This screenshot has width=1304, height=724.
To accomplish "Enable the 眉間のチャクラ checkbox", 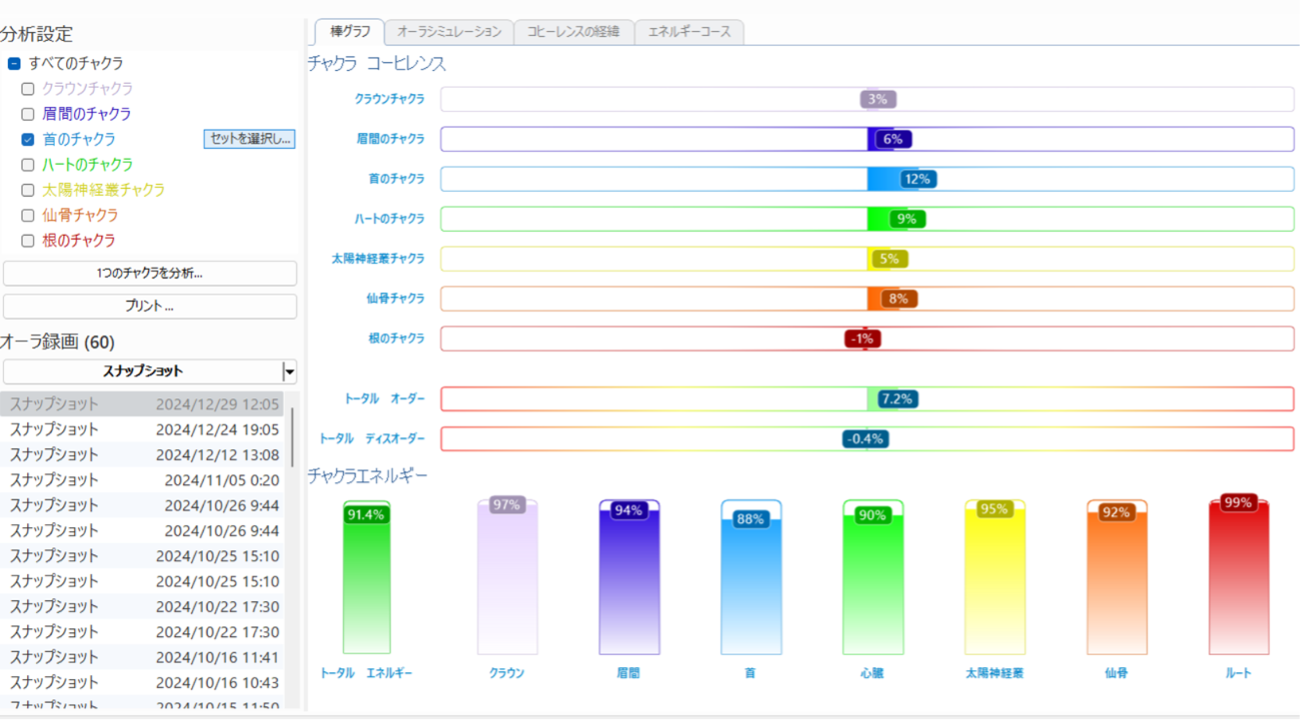I will [x=28, y=114].
